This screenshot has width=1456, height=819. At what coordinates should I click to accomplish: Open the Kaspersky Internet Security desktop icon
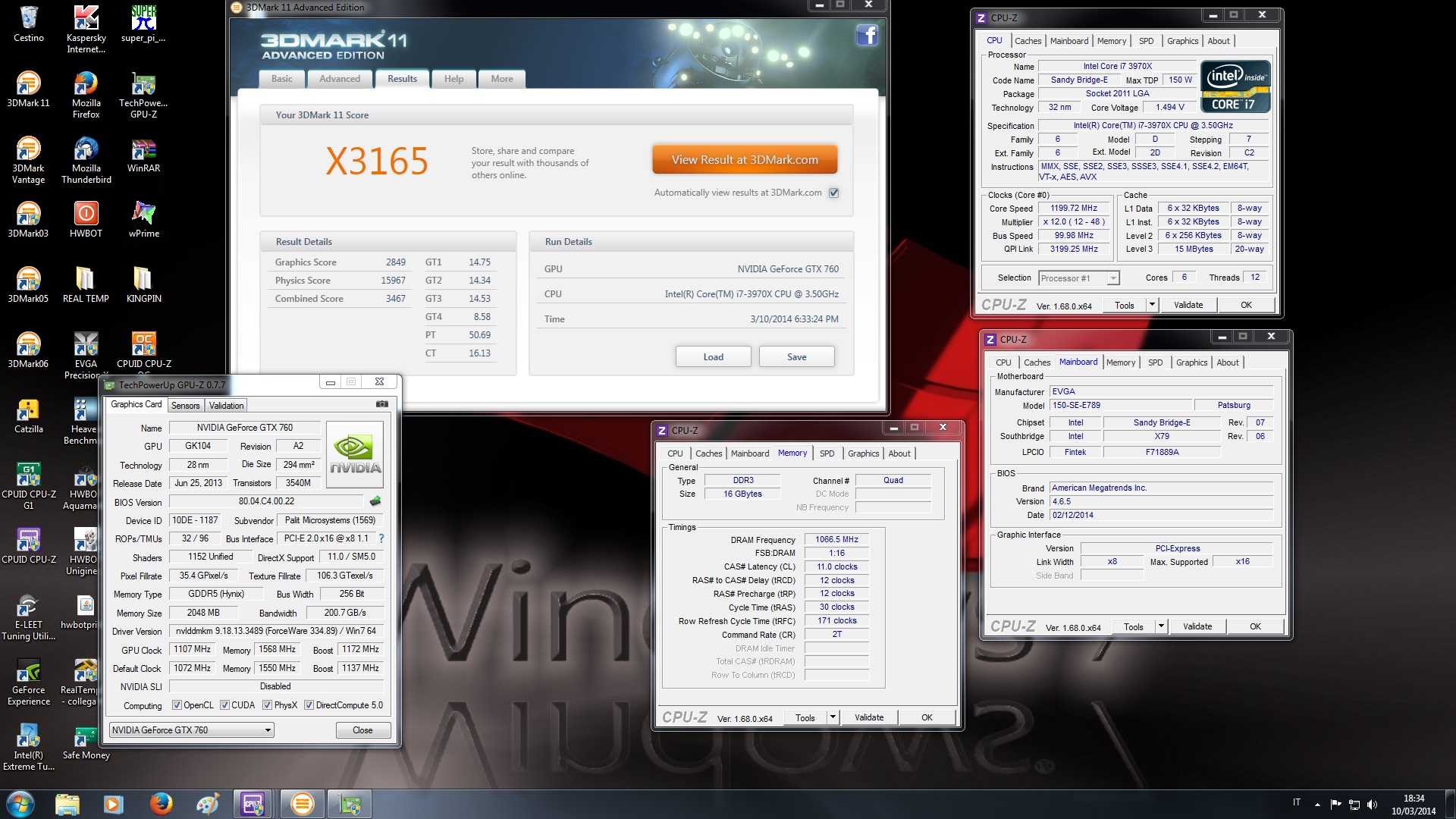[86, 29]
